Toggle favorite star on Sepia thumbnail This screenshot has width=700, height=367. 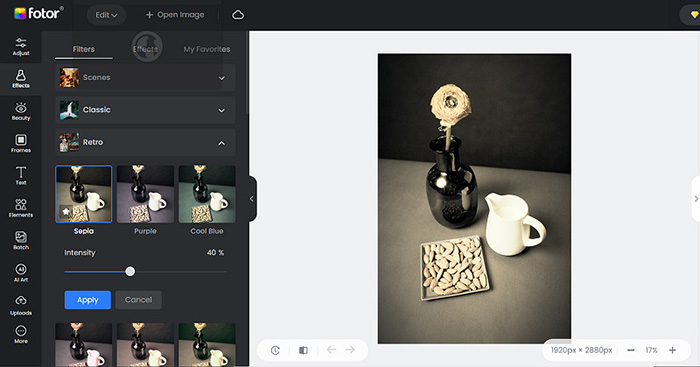point(66,212)
